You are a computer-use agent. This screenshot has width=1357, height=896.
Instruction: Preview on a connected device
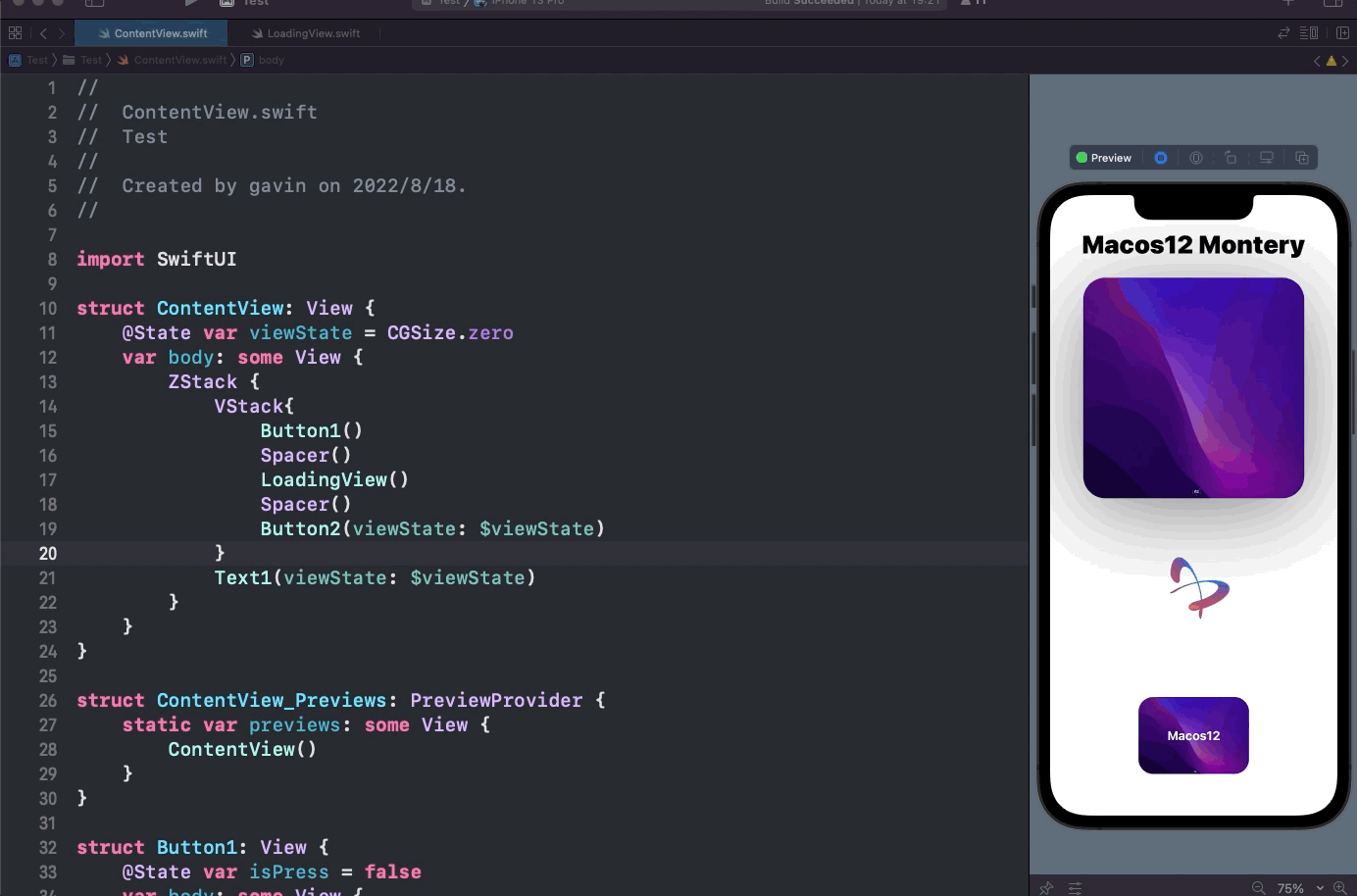pos(1267,158)
